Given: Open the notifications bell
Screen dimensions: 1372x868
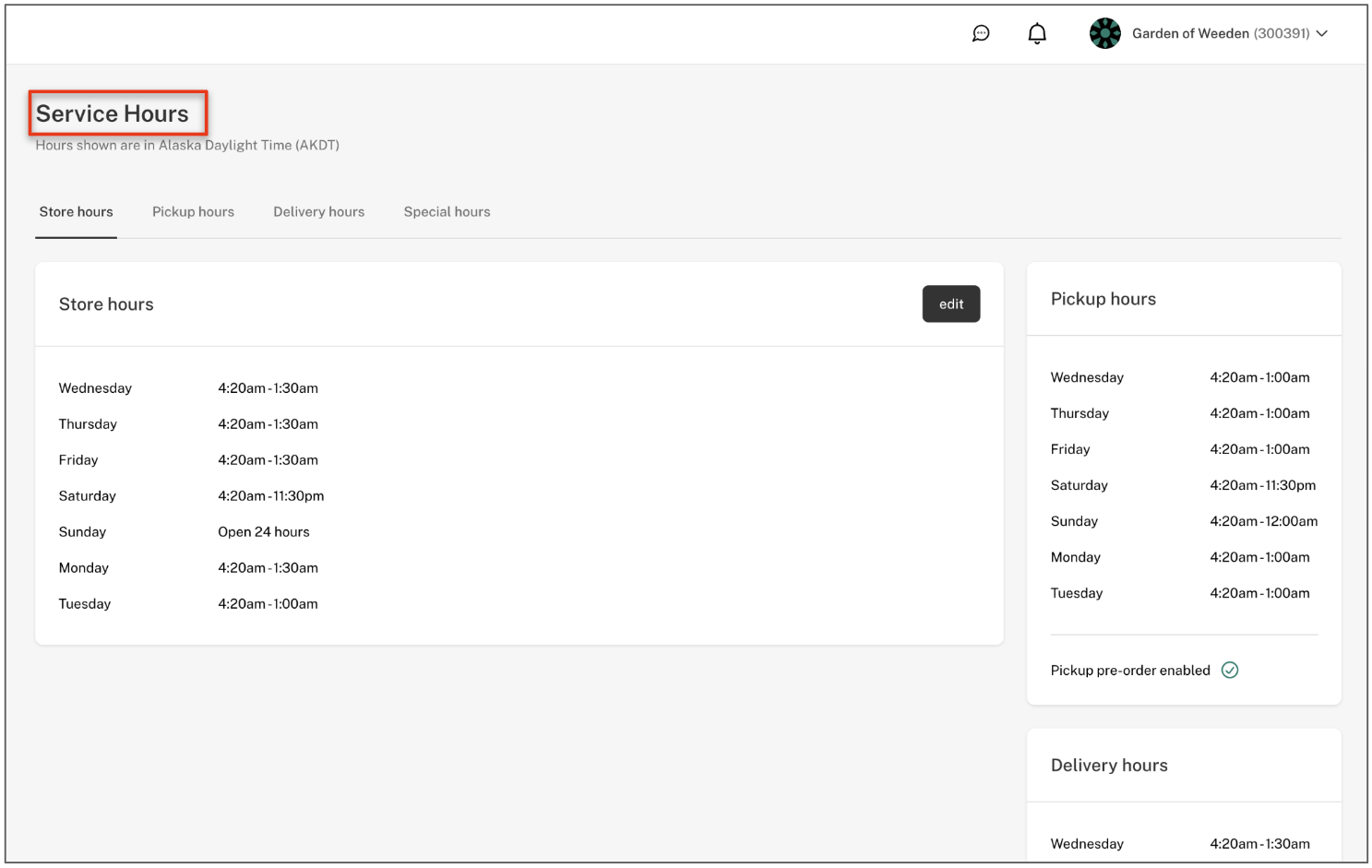Looking at the screenshot, I should point(1037,34).
